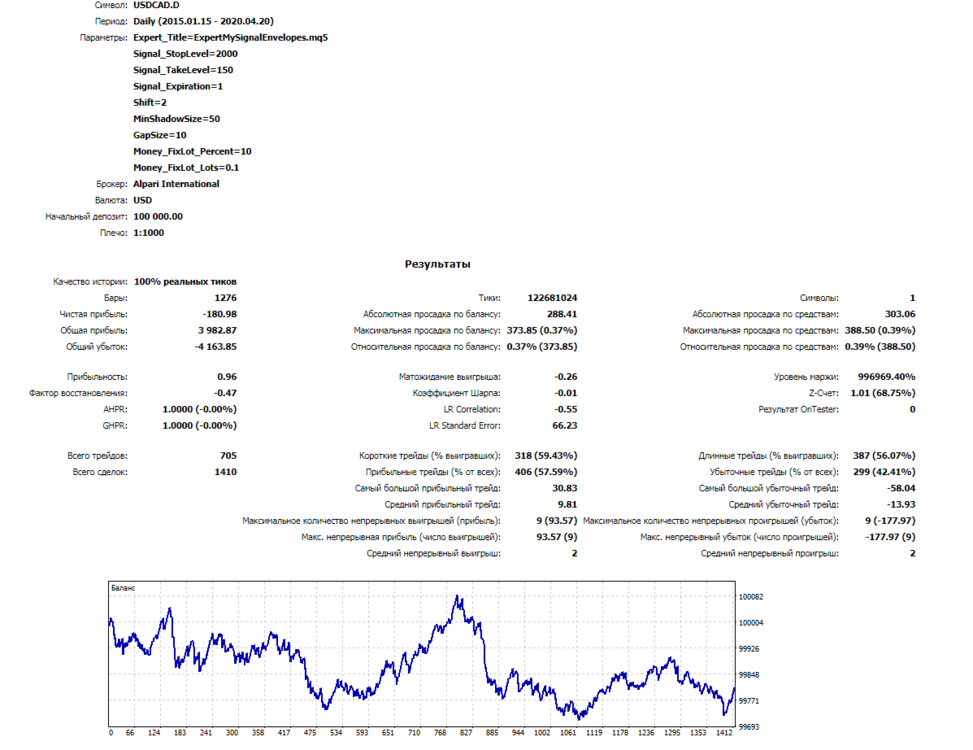The width and height of the screenshot is (973, 750).
Task: Click chart x-axis label 827
Action: click(466, 733)
